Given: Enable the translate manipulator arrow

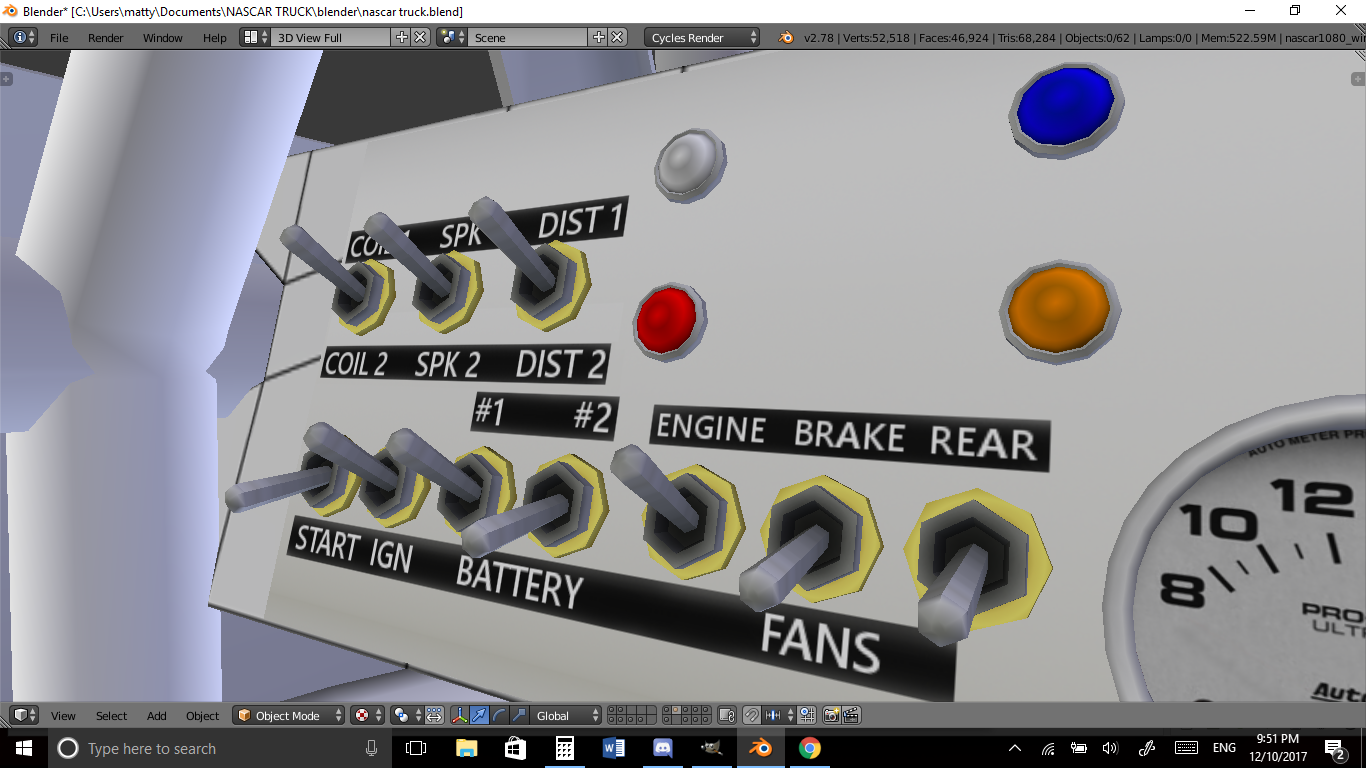Looking at the screenshot, I should (479, 715).
